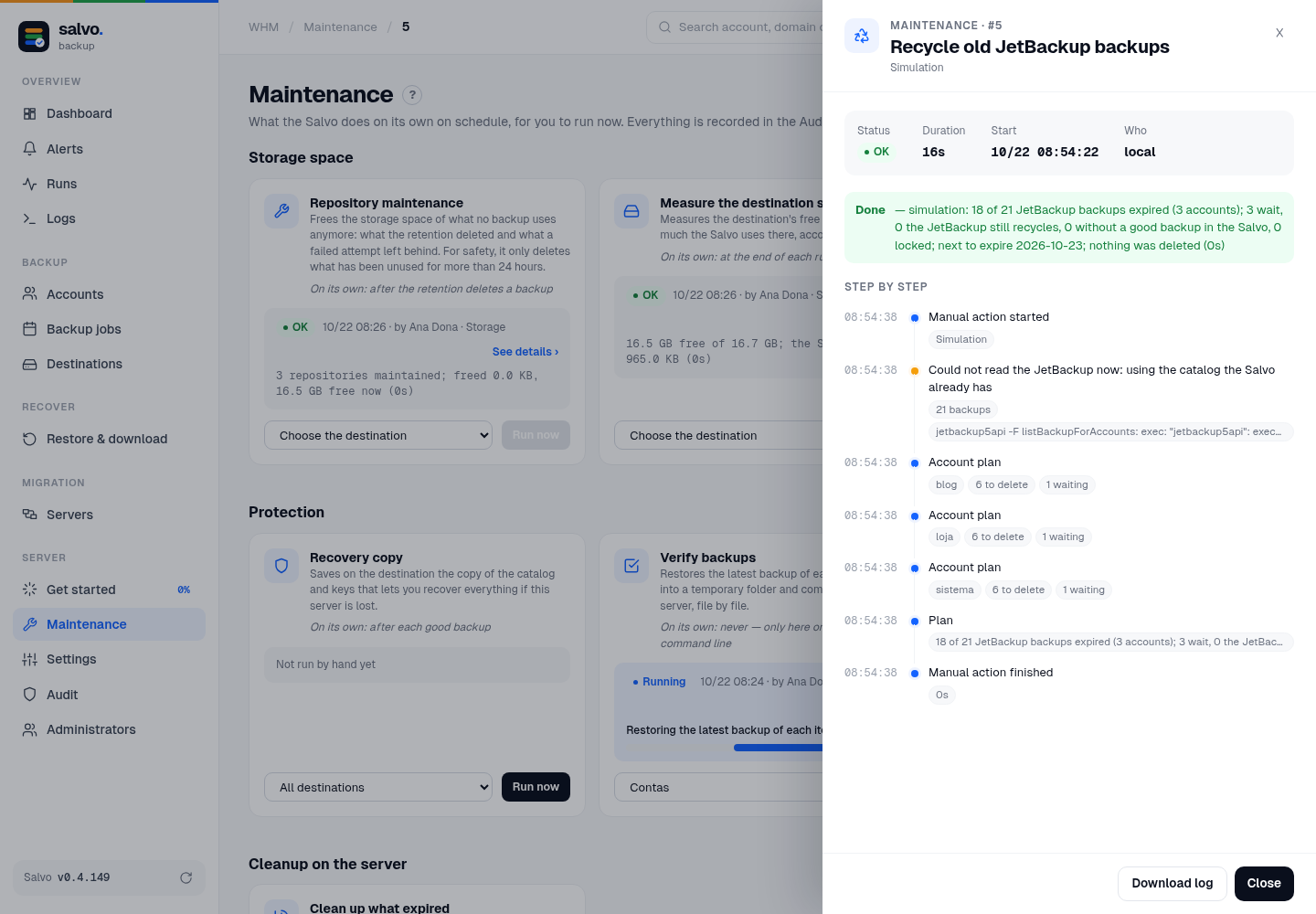Follow the See details link

pyautogui.click(x=525, y=352)
